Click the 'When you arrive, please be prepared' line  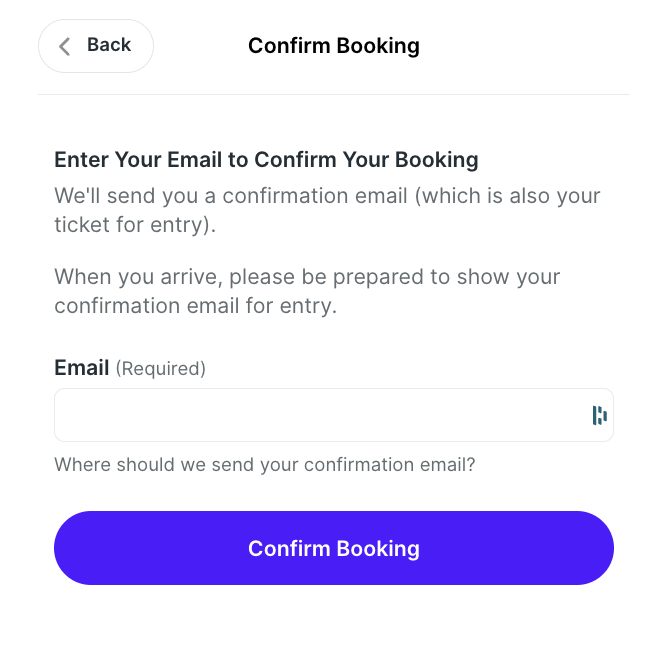307,277
